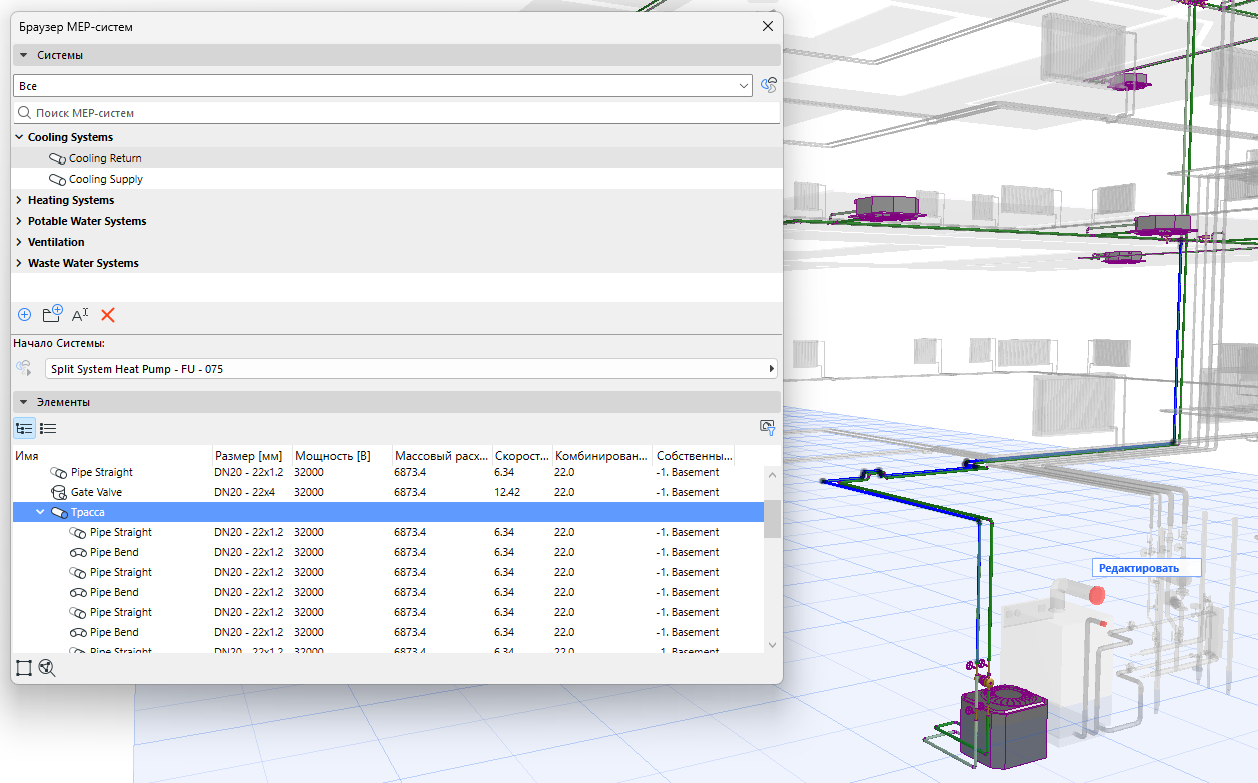Click the select in view icon at the bottom
The image size is (1258, 783).
pos(24,668)
